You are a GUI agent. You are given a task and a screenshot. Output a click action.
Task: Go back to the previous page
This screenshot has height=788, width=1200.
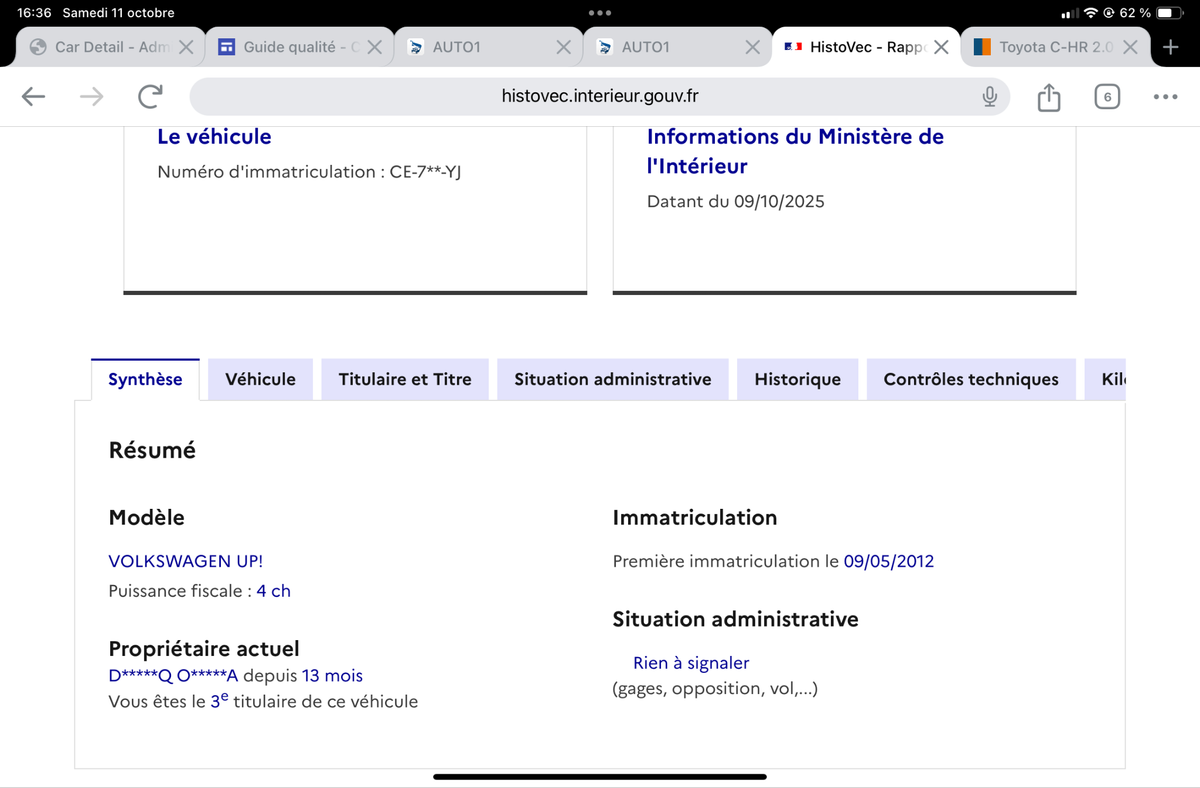click(x=33, y=96)
